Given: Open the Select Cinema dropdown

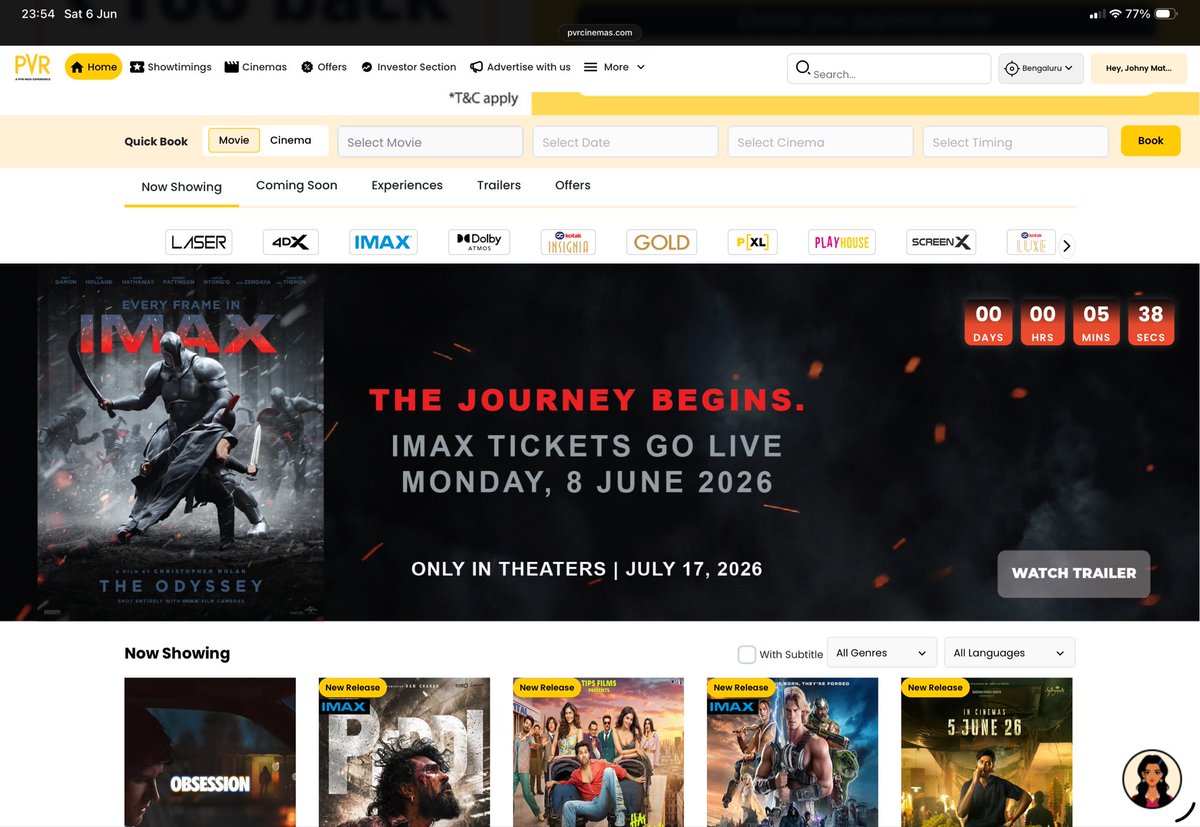Looking at the screenshot, I should coord(820,142).
